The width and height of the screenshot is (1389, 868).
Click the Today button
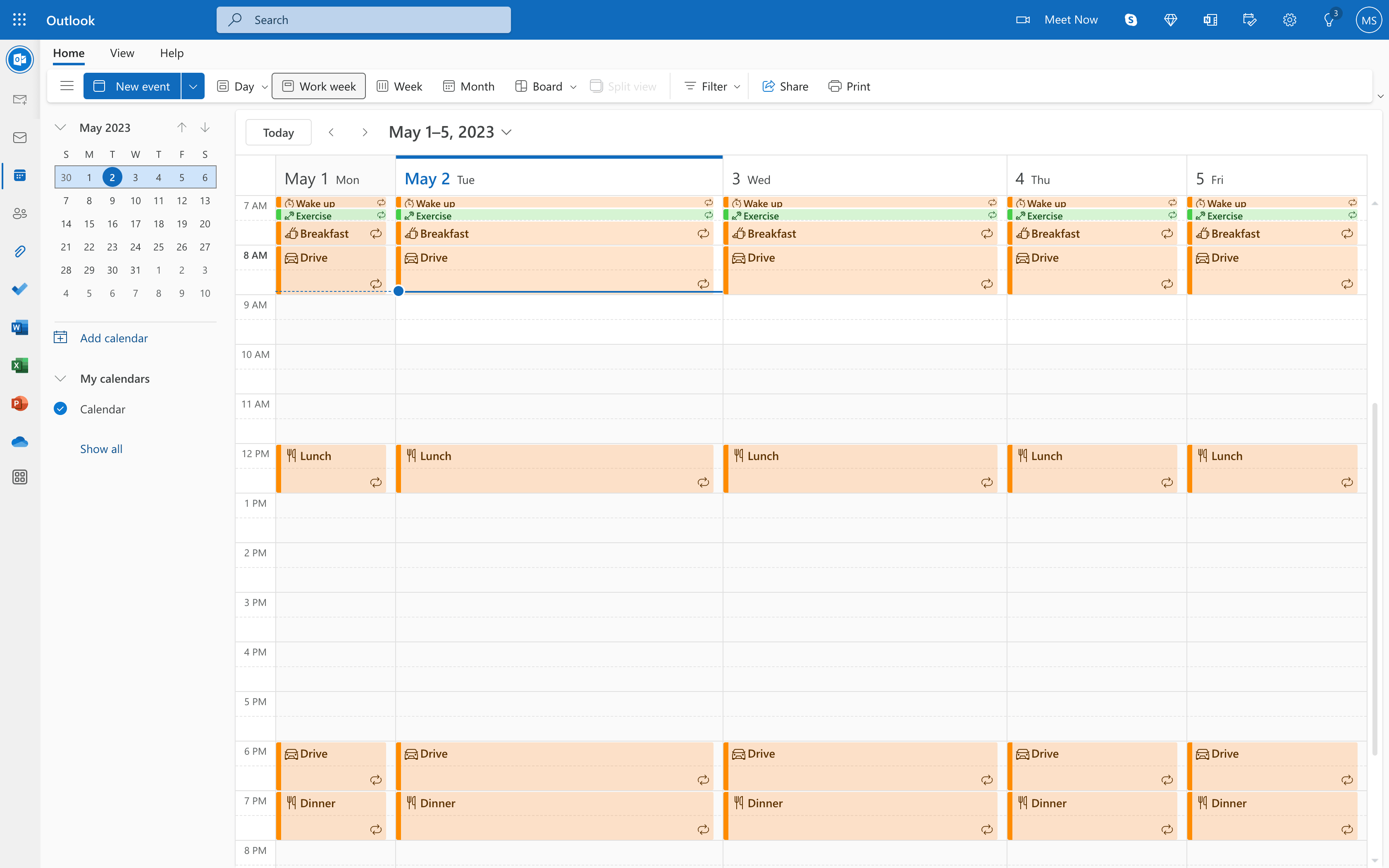click(278, 132)
